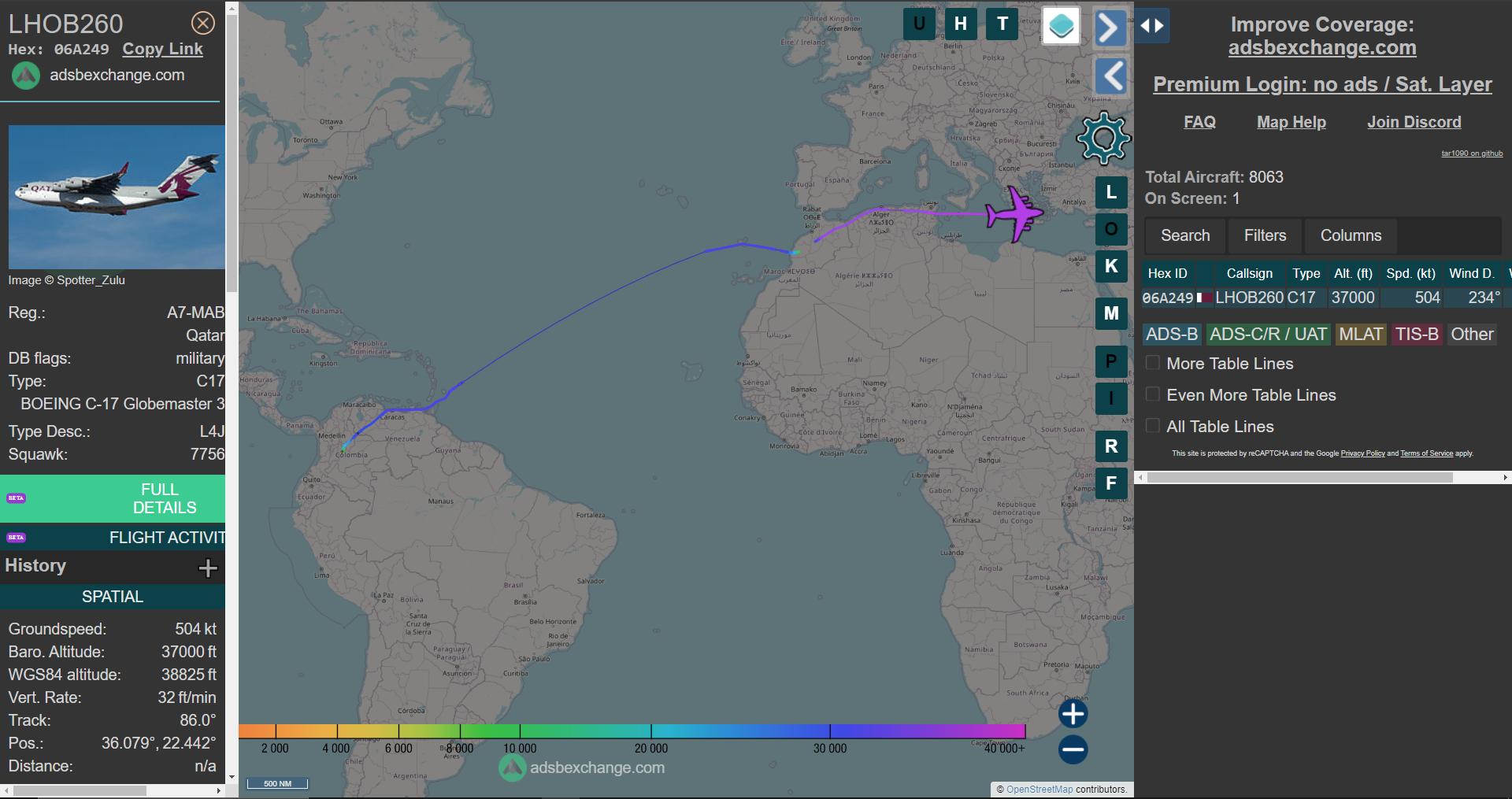1512x799 pixels.
Task: Enable Even More Table Lines checkbox
Action: pos(1153,394)
